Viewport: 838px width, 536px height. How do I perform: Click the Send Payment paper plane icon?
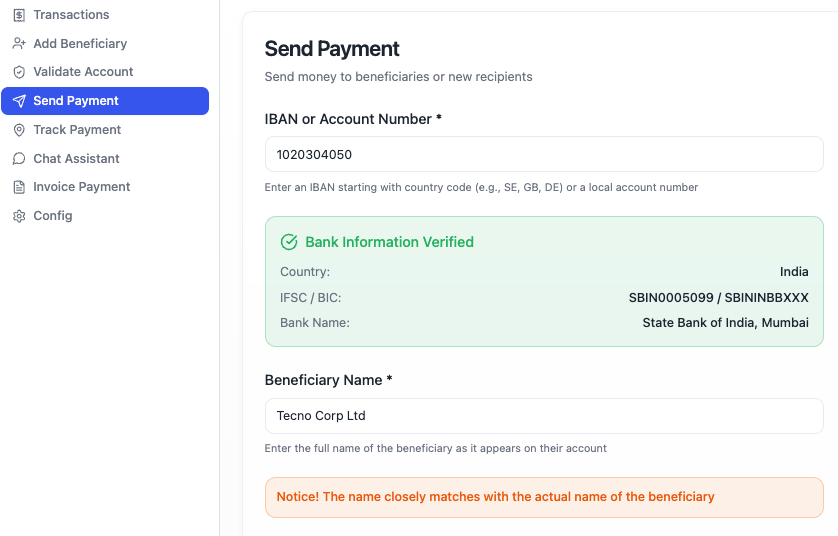click(x=19, y=101)
